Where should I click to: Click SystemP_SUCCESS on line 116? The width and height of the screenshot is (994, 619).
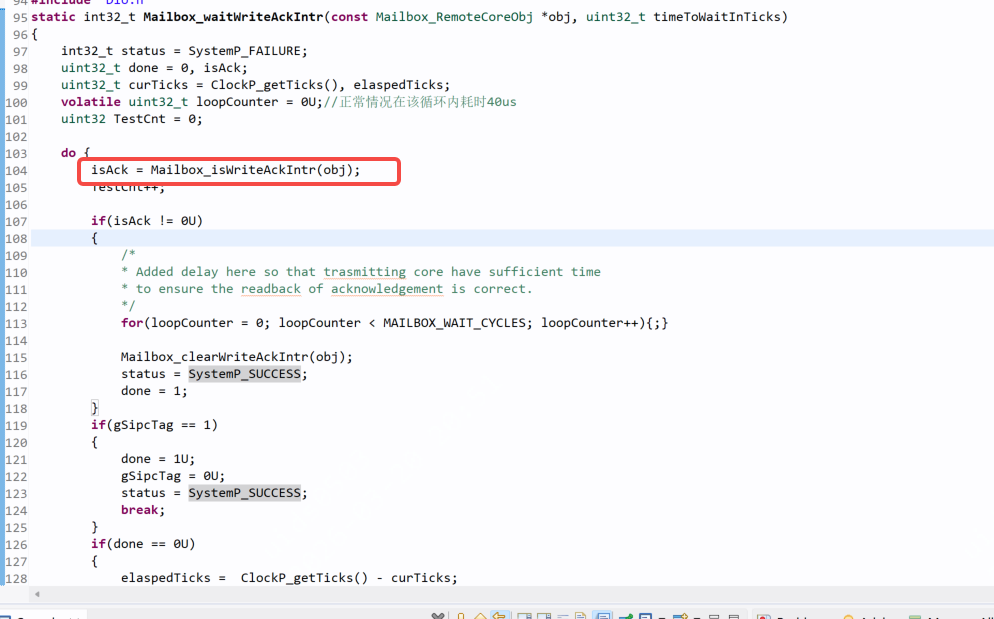[244, 374]
